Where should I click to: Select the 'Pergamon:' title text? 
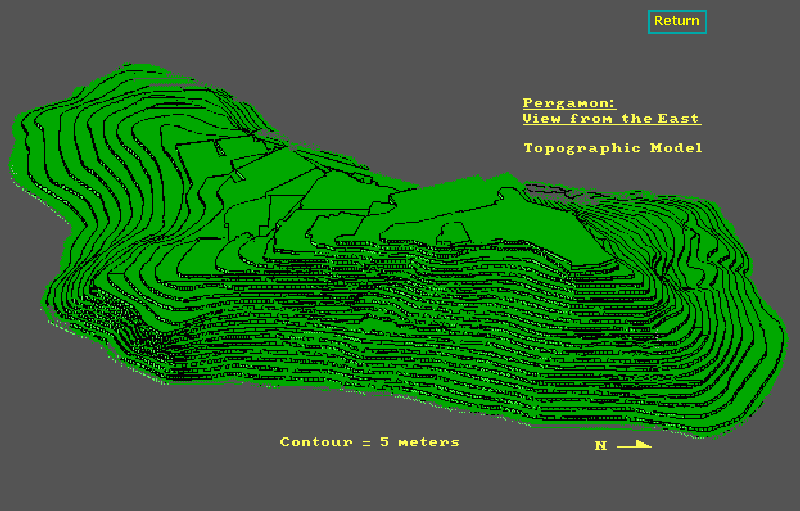tap(569, 103)
